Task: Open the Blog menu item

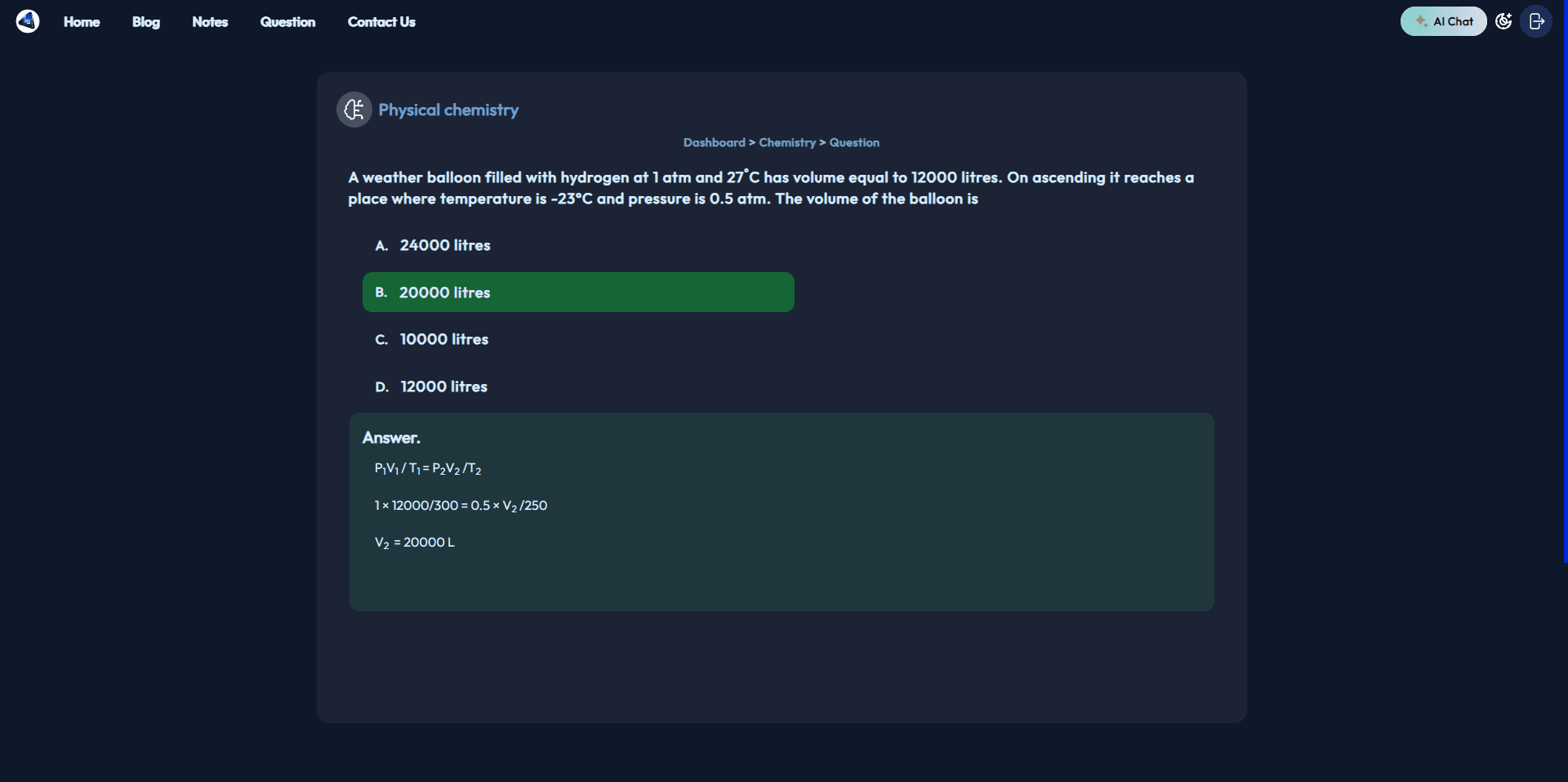Action: click(x=146, y=22)
